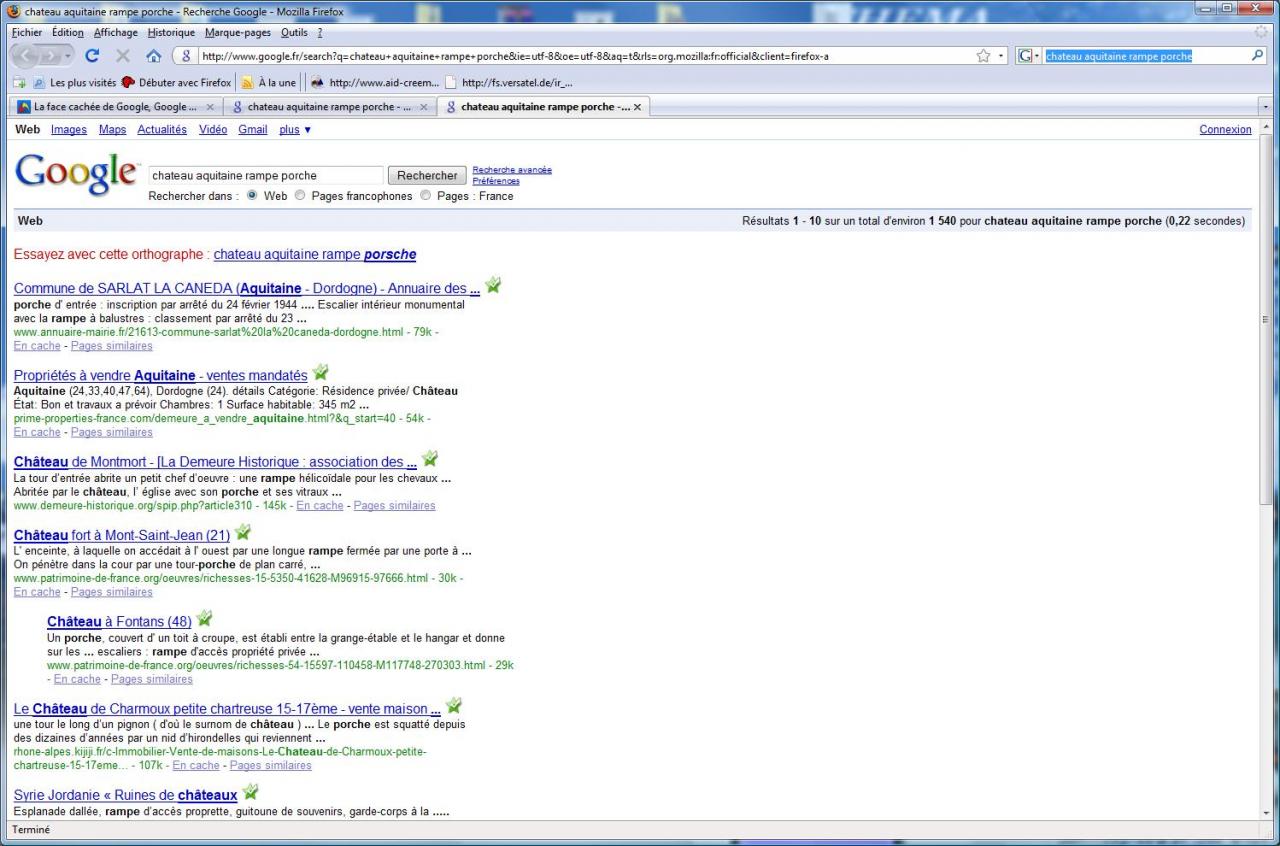Open the Affichage menu

click(x=116, y=32)
